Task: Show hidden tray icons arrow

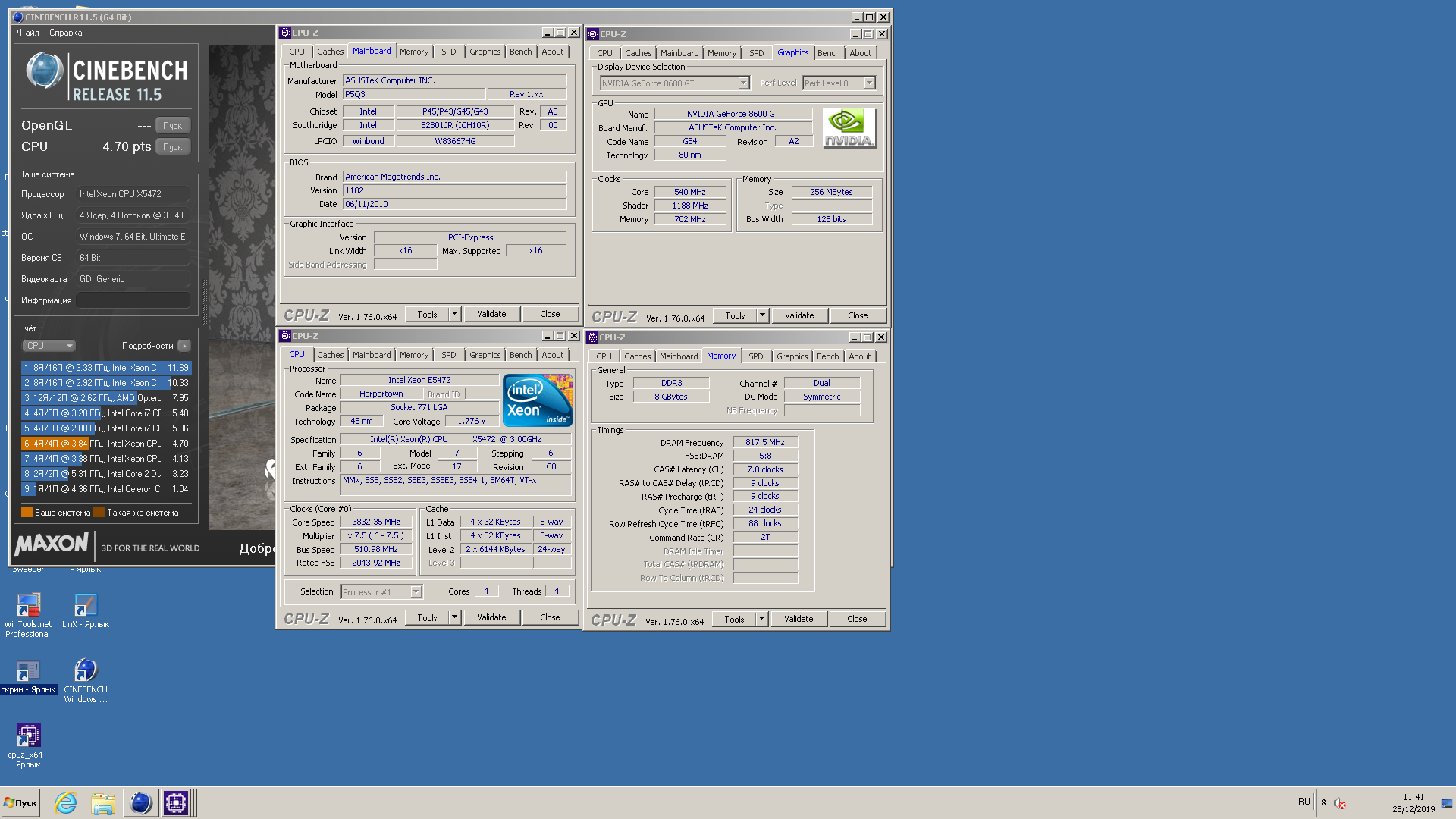Action: click(x=1323, y=802)
